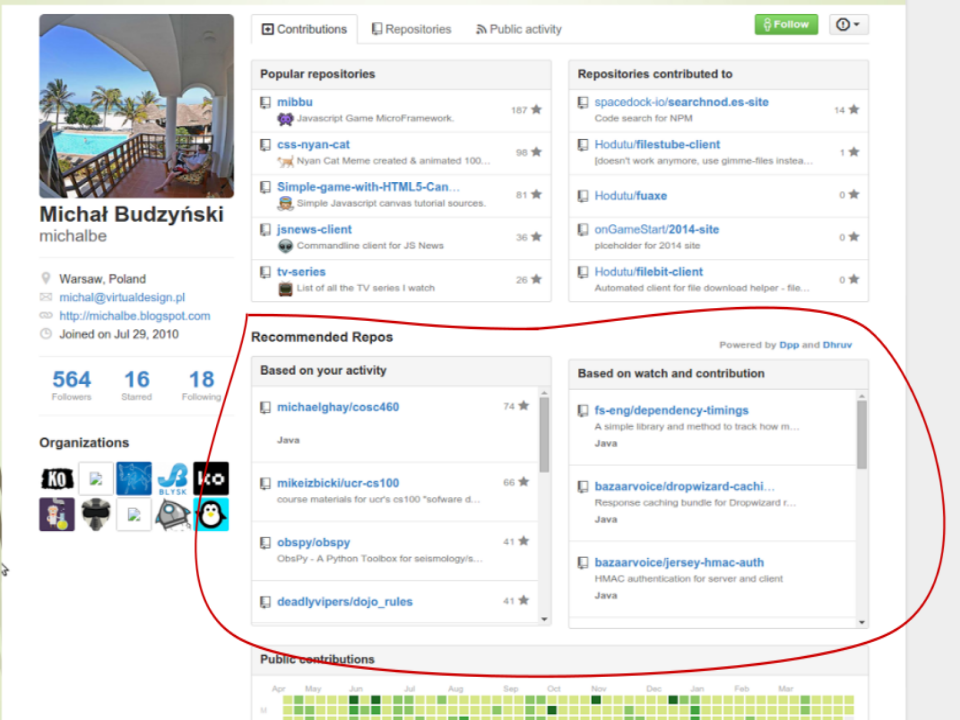Open the report/block user dropdown
Image resolution: width=960 pixels, height=720 pixels.
point(848,24)
